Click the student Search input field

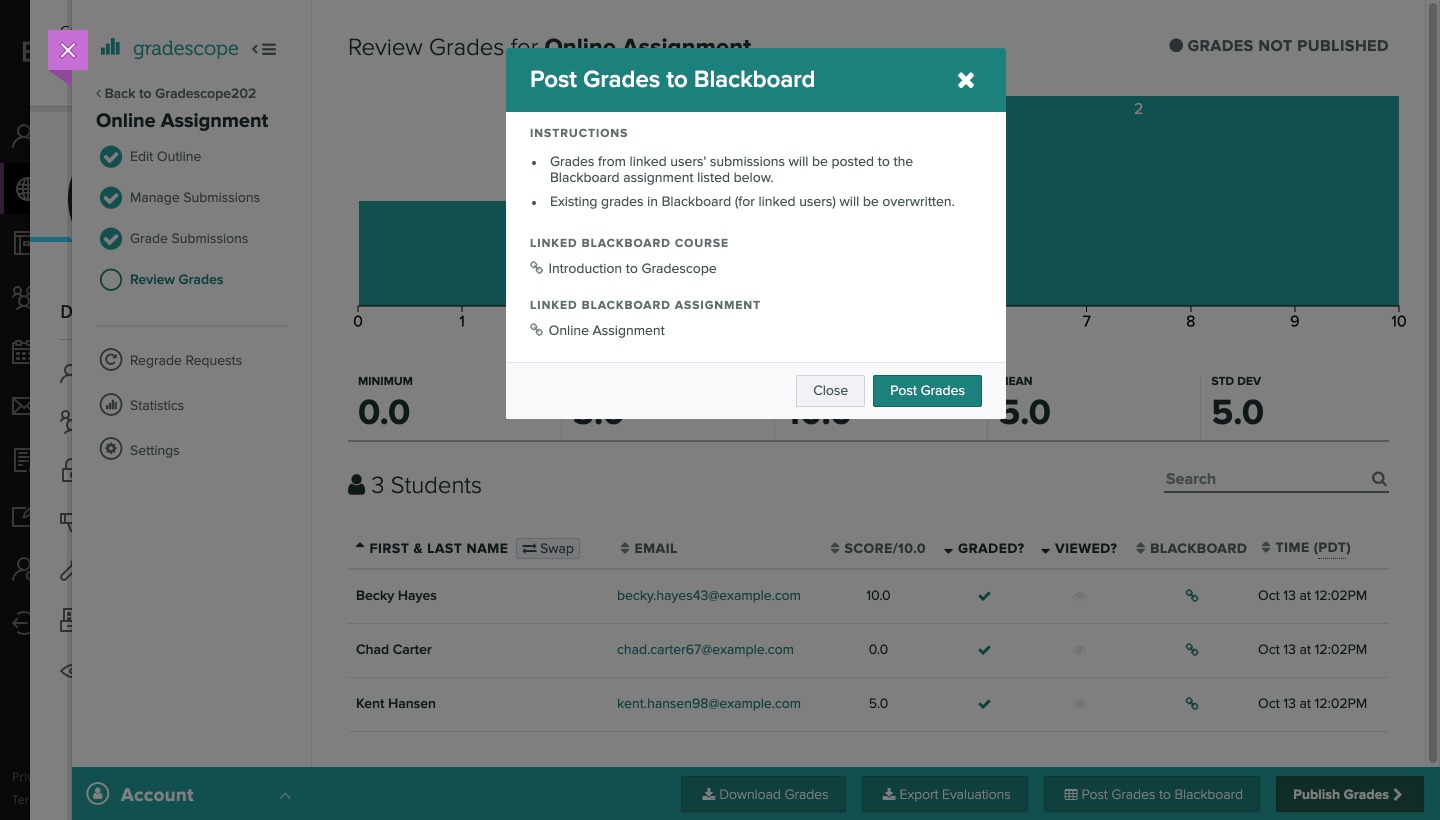[1265, 479]
